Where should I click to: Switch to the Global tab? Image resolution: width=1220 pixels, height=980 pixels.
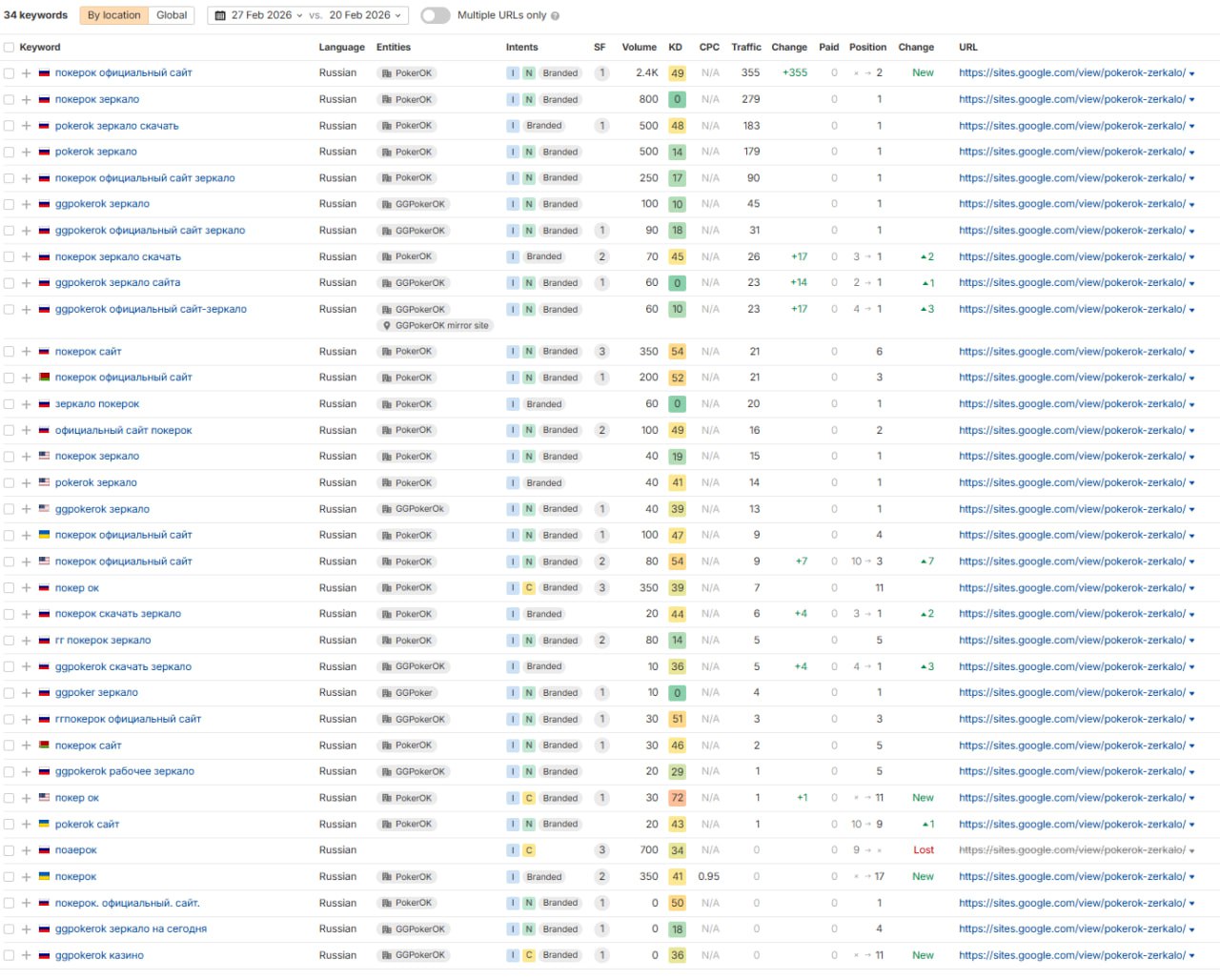click(172, 15)
